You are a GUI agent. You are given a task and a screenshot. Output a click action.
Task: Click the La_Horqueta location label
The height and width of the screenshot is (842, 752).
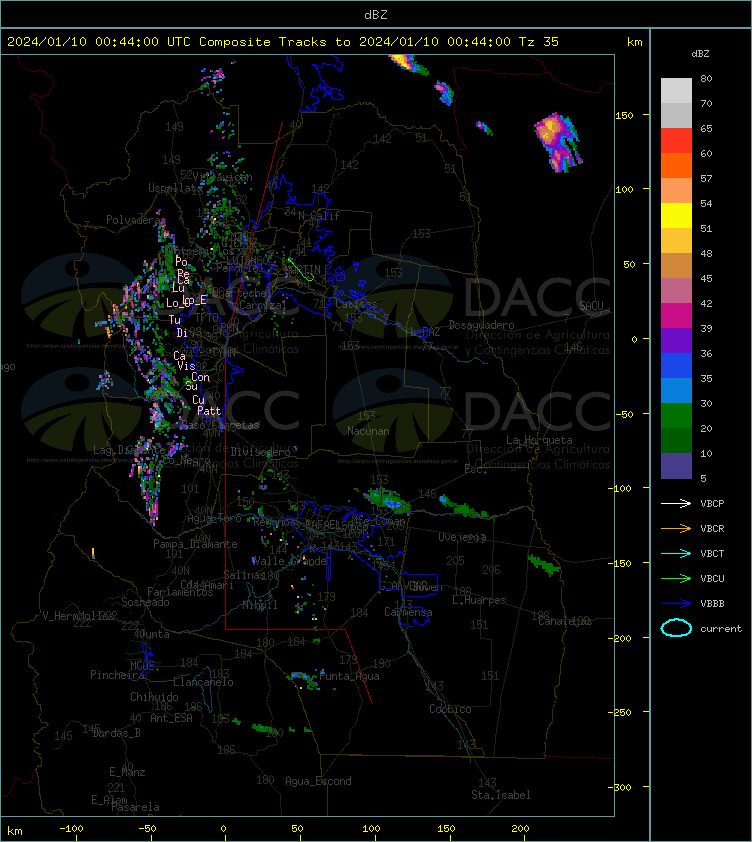click(539, 440)
